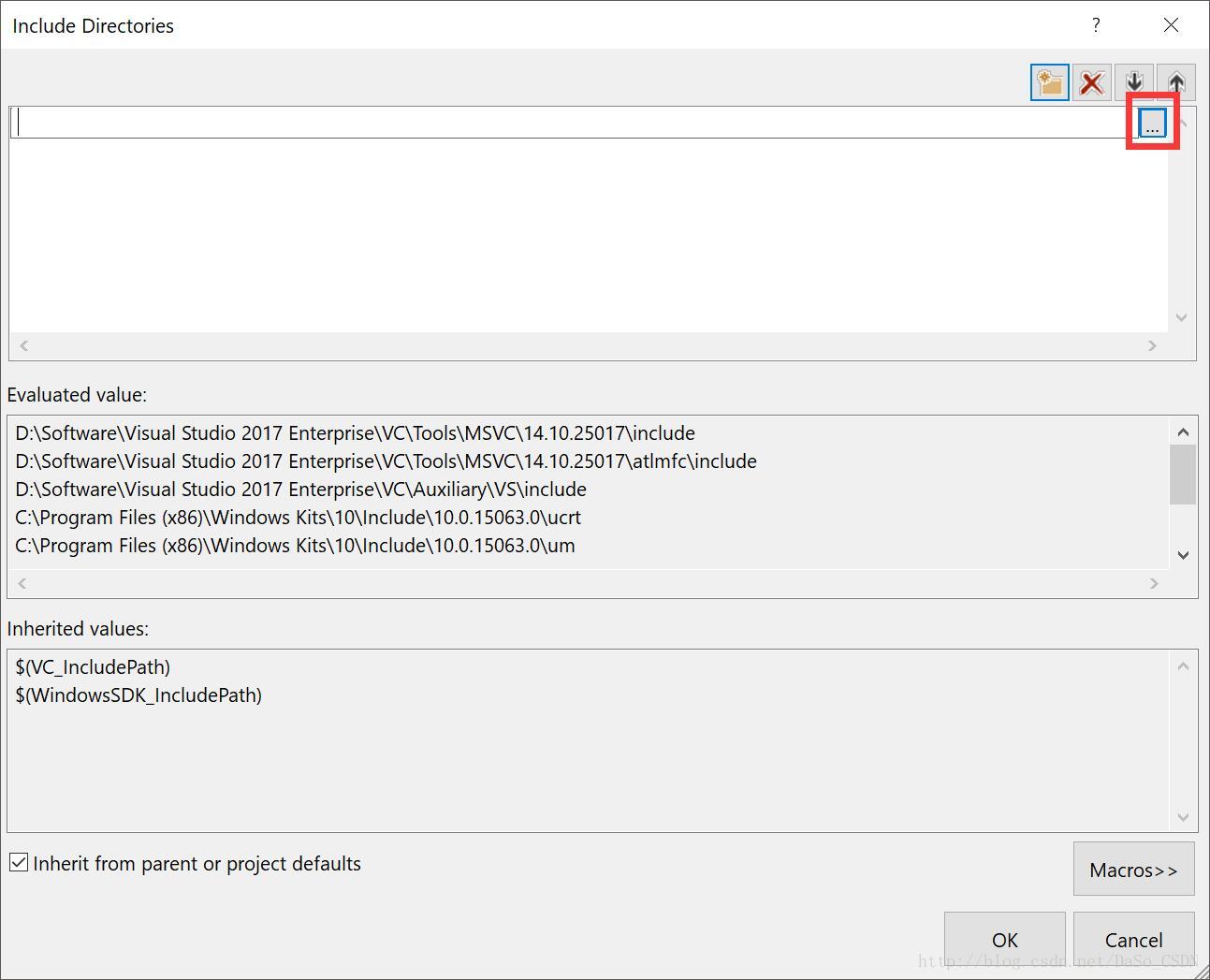This screenshot has width=1210, height=980.
Task: Click the help question mark in title bar
Action: (x=1096, y=25)
